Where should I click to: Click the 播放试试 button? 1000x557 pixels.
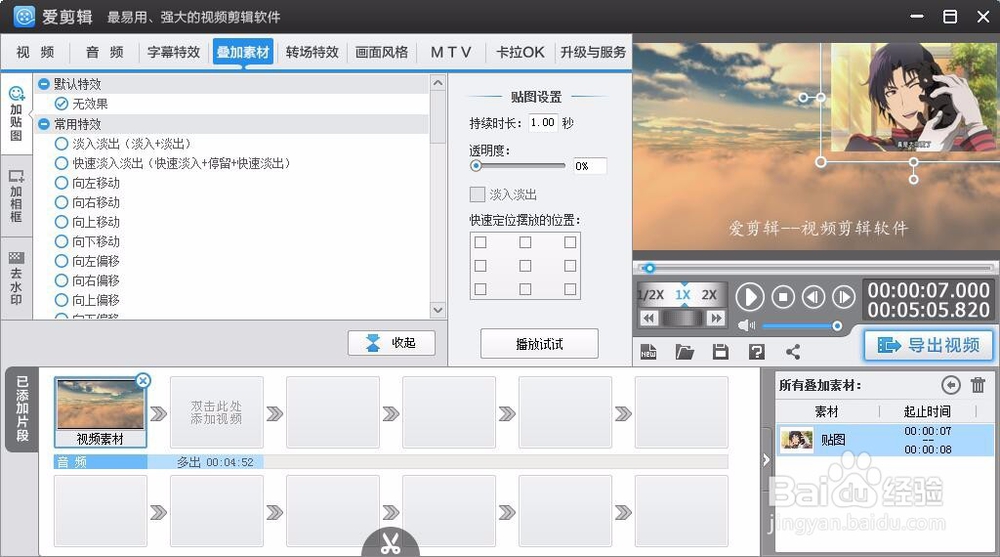[x=539, y=344]
